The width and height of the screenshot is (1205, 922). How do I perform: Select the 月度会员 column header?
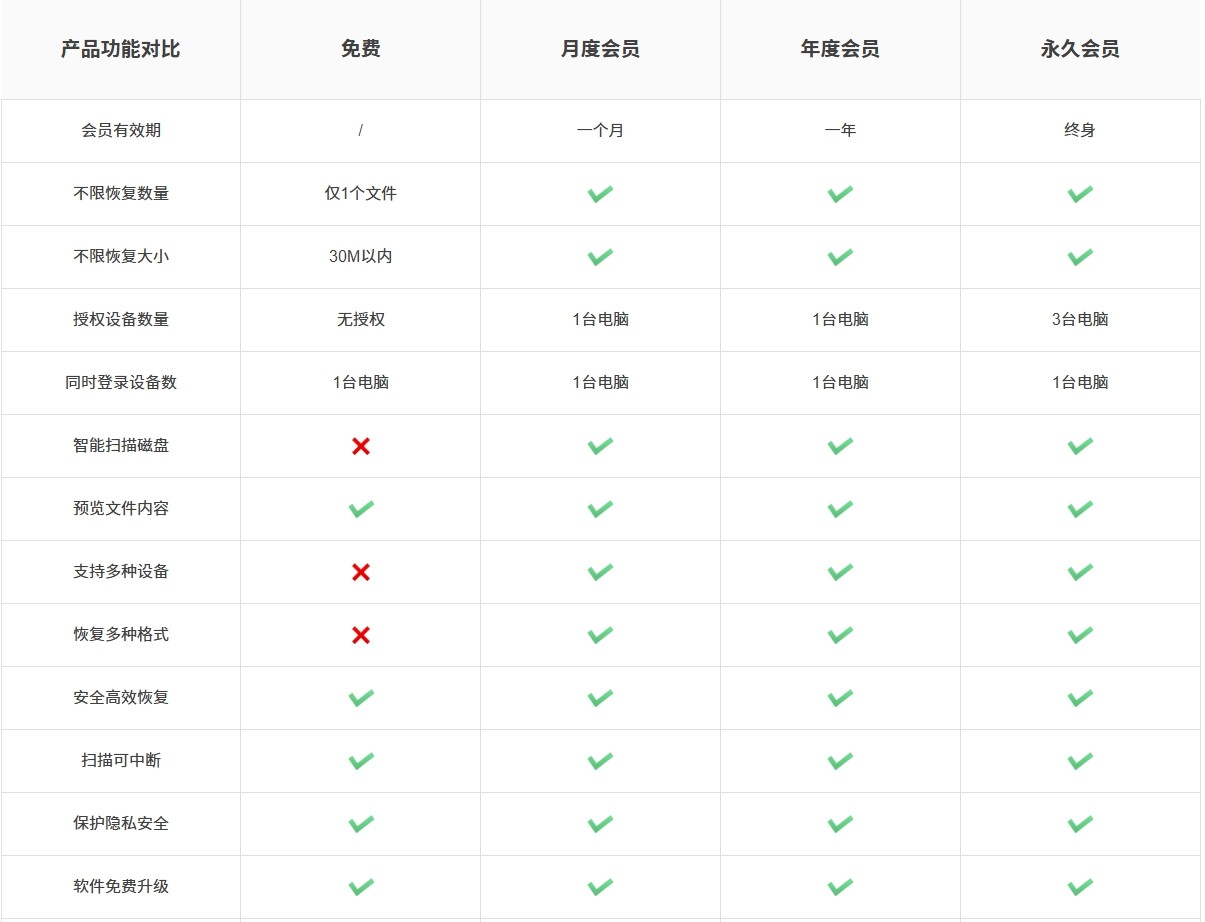600,49
